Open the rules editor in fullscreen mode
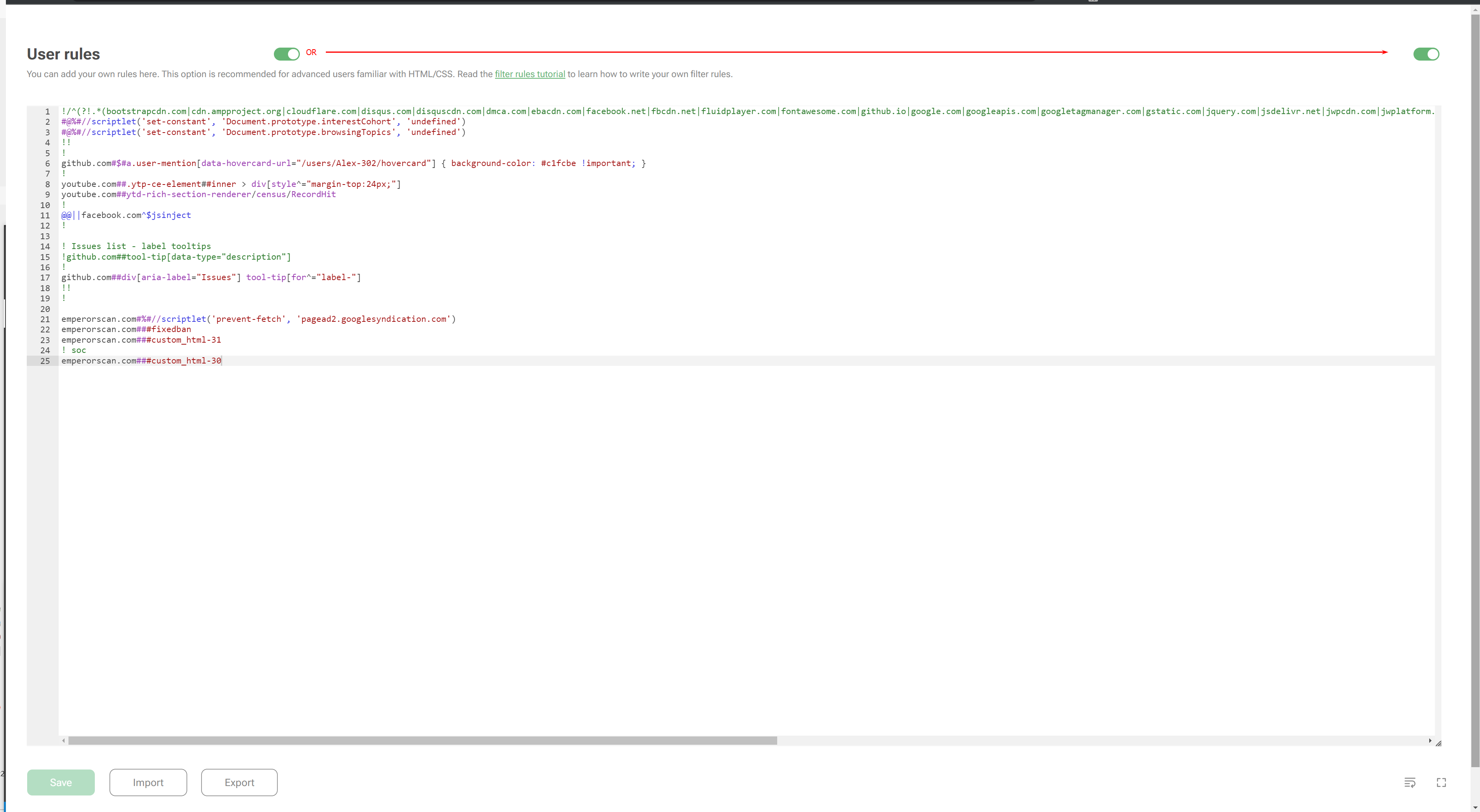This screenshot has height=812, width=1480. point(1441,782)
